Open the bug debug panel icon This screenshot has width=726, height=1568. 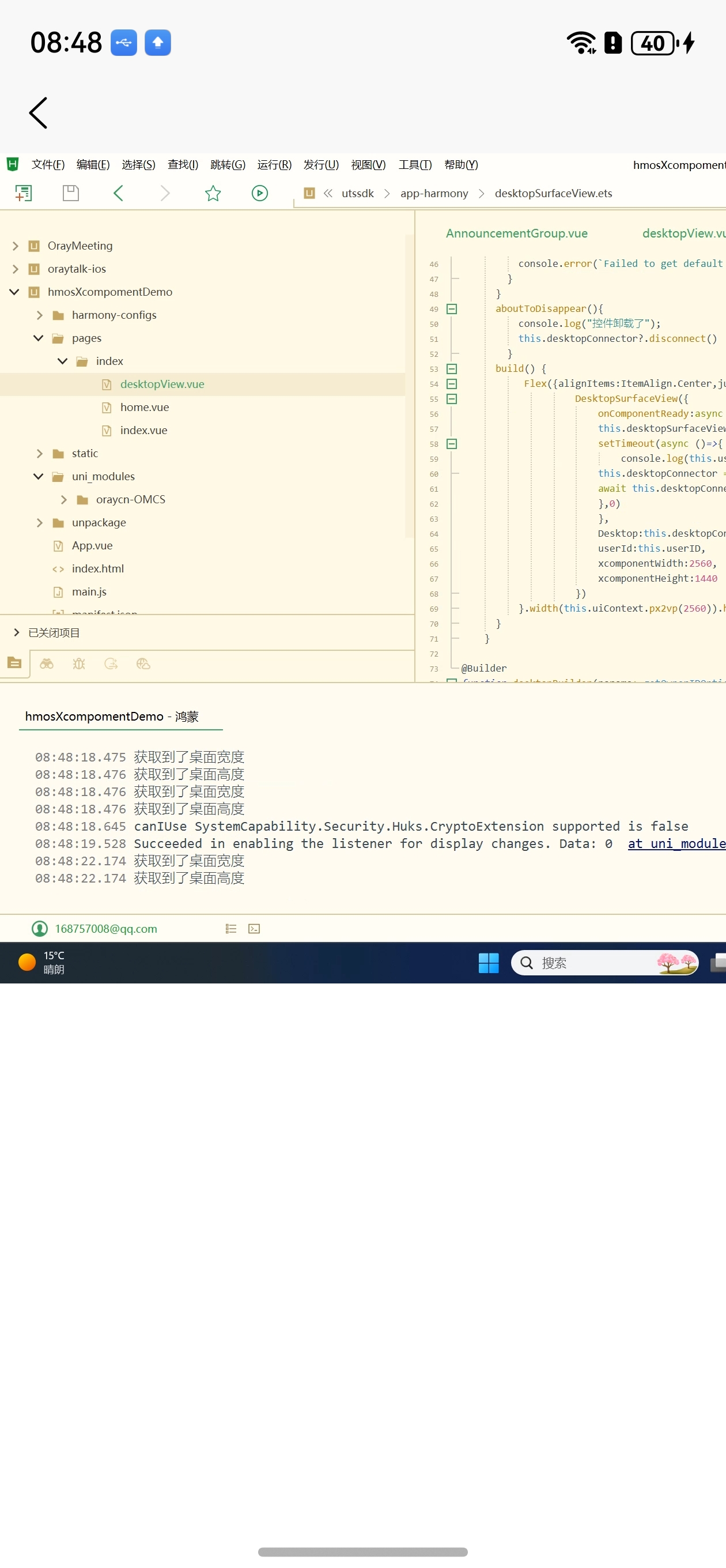coord(79,664)
